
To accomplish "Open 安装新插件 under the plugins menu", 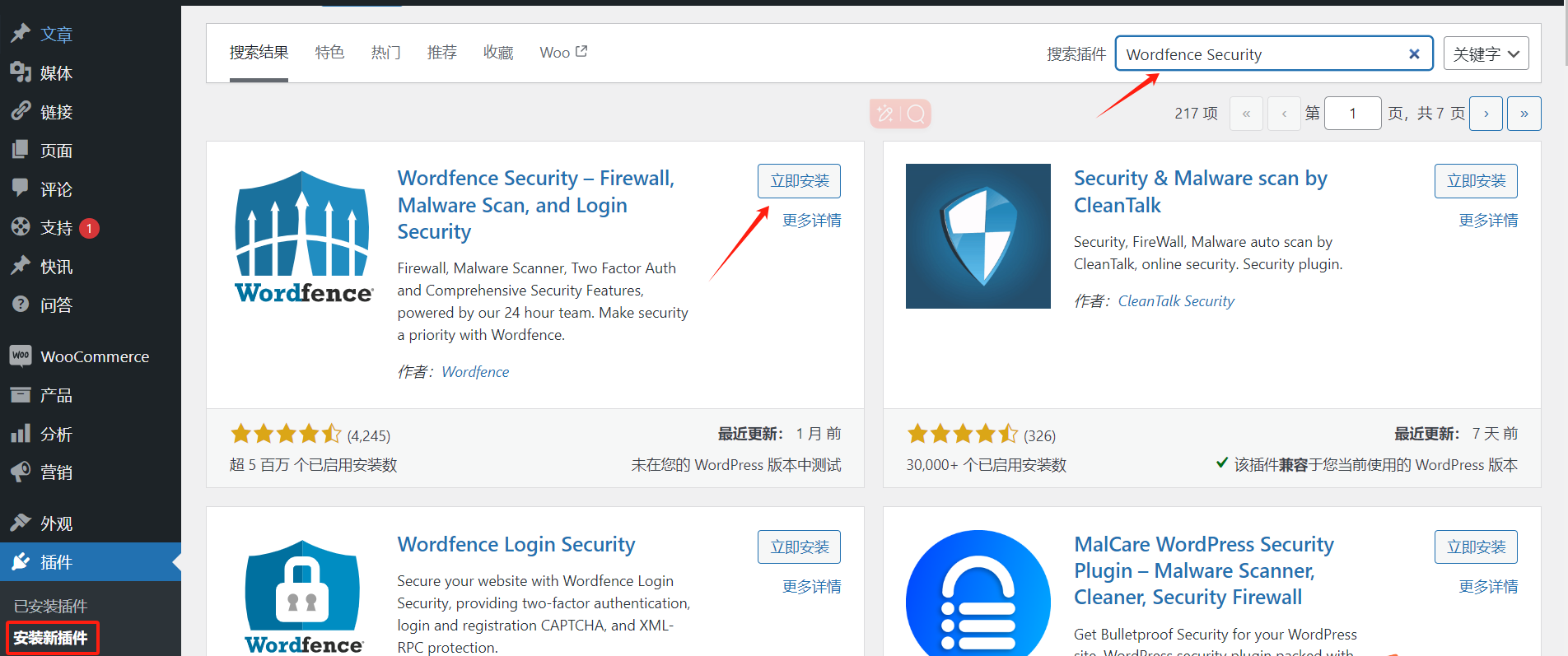I will click(x=51, y=637).
